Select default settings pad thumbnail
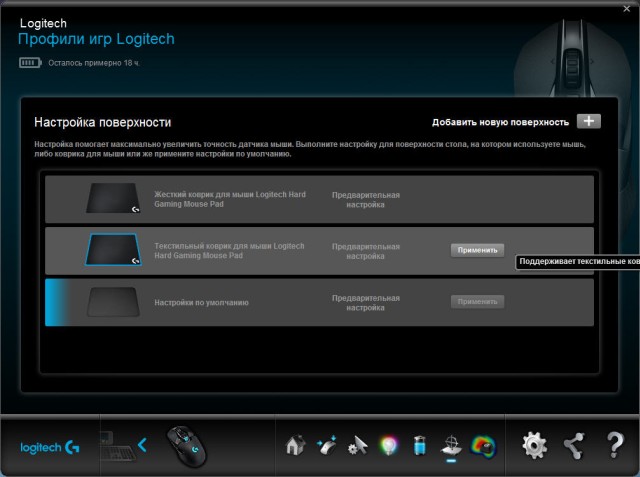The image size is (640, 477). (x=113, y=302)
